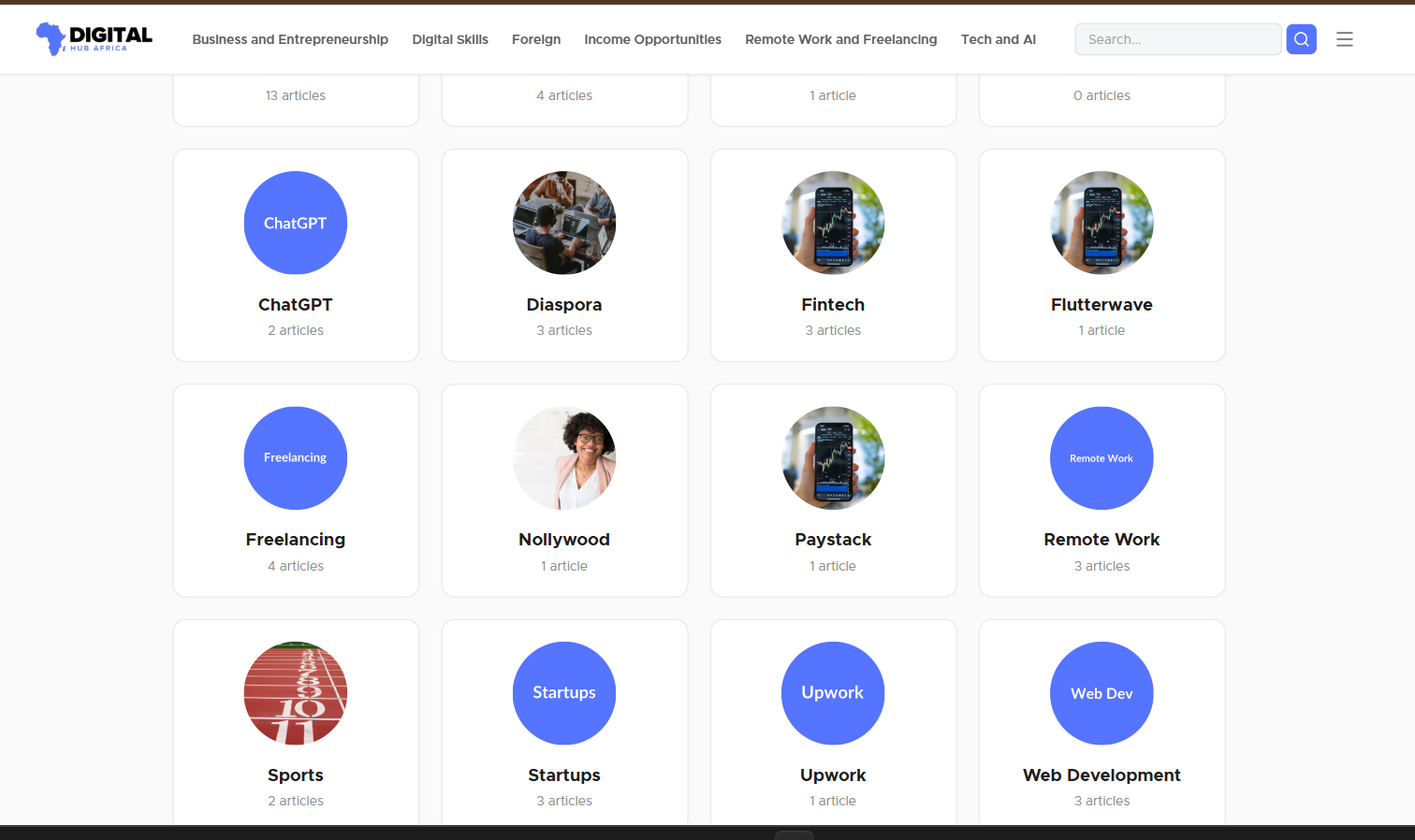1415x840 pixels.
Task: Click the Paystack circular image
Action: pyautogui.click(x=833, y=458)
